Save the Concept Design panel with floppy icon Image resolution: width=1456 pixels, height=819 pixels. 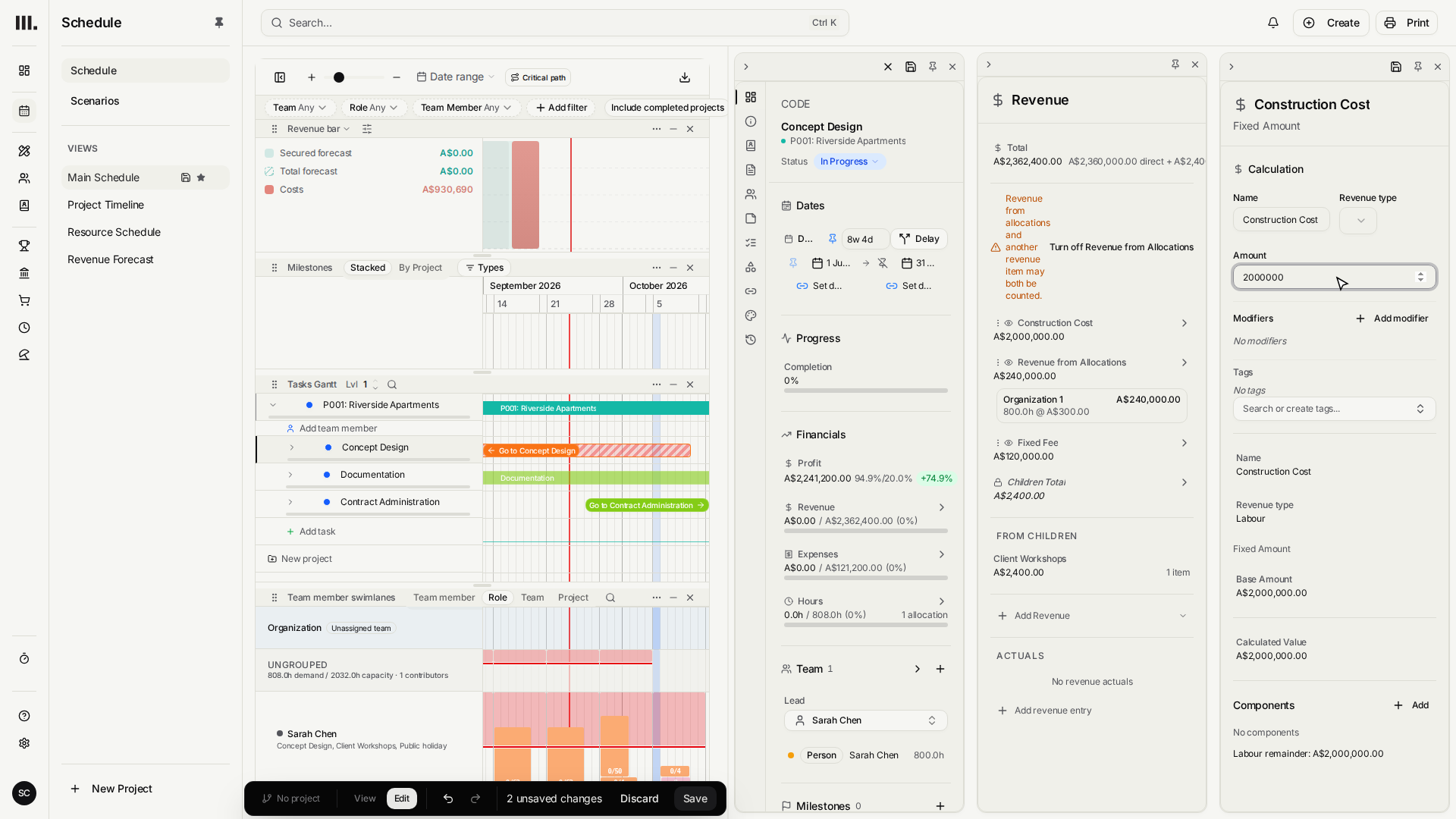[911, 67]
